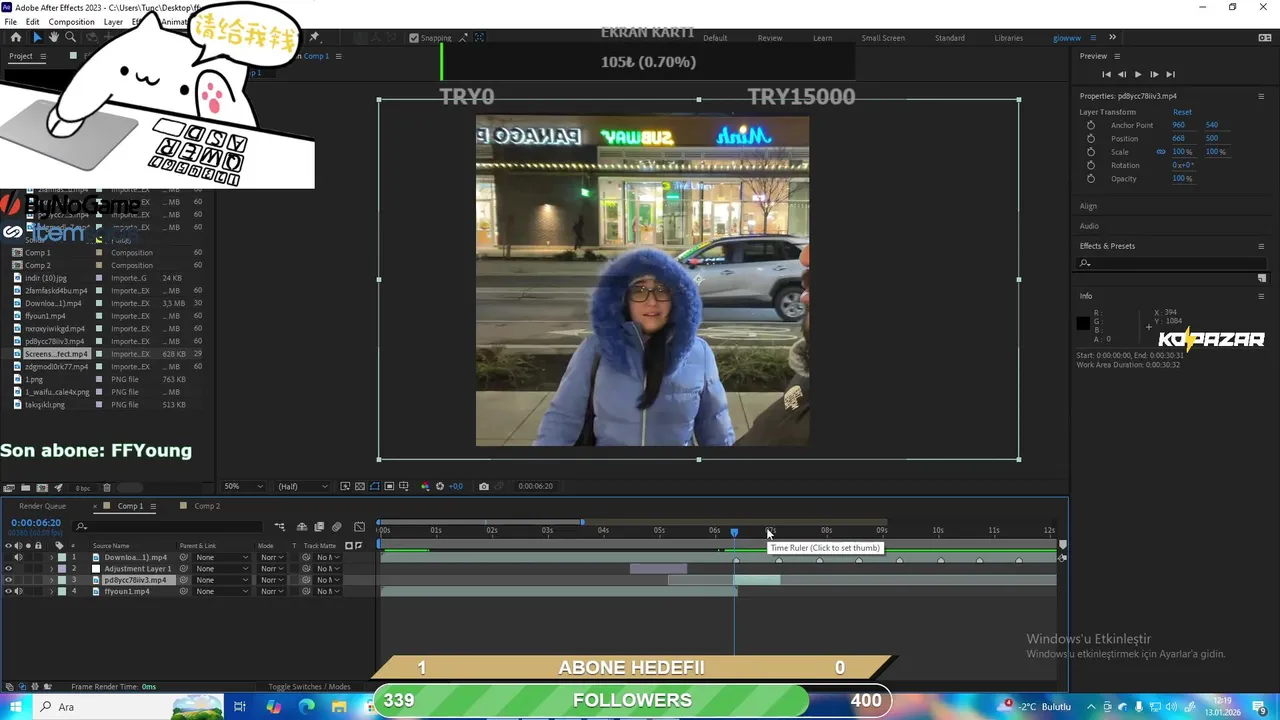Switch to the Comp 2 timeline tab
This screenshot has height=720, width=1280.
pos(206,506)
